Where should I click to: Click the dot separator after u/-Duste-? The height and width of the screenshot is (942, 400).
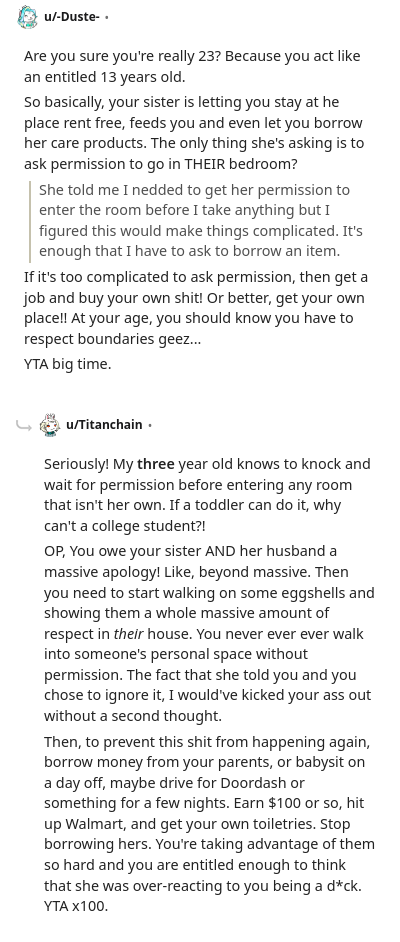(107, 17)
